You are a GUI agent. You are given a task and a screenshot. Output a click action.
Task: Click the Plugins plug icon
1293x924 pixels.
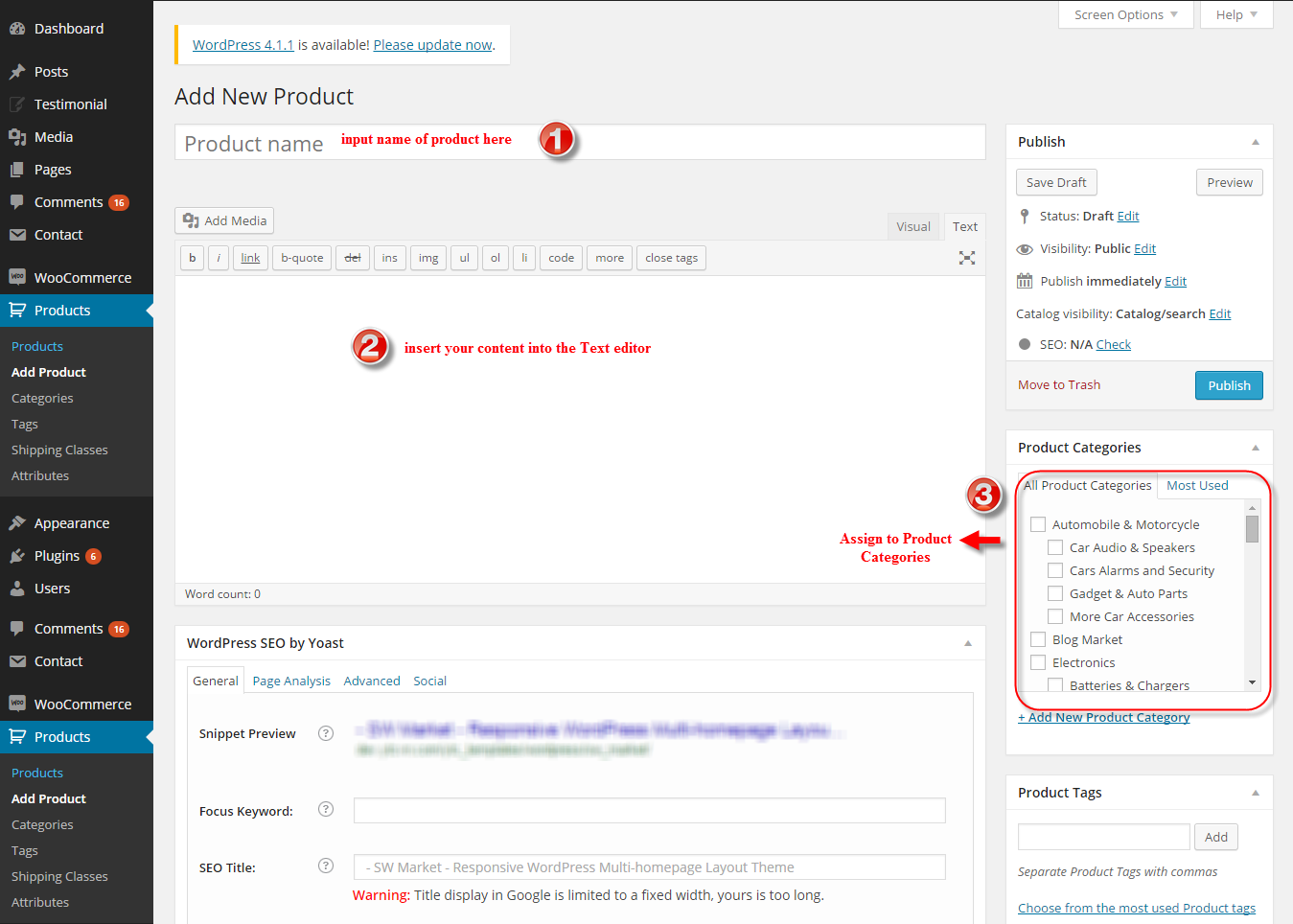(x=17, y=556)
